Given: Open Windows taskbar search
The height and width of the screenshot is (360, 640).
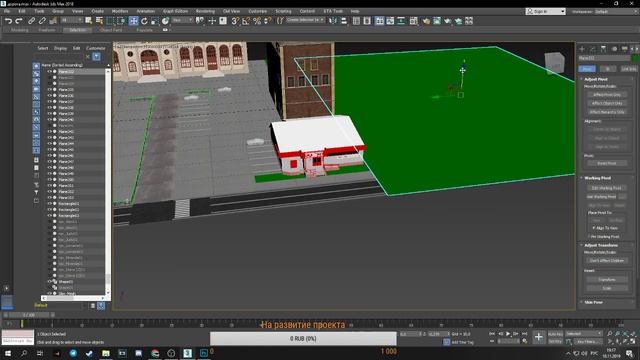Looking at the screenshot, I should (x=24, y=353).
